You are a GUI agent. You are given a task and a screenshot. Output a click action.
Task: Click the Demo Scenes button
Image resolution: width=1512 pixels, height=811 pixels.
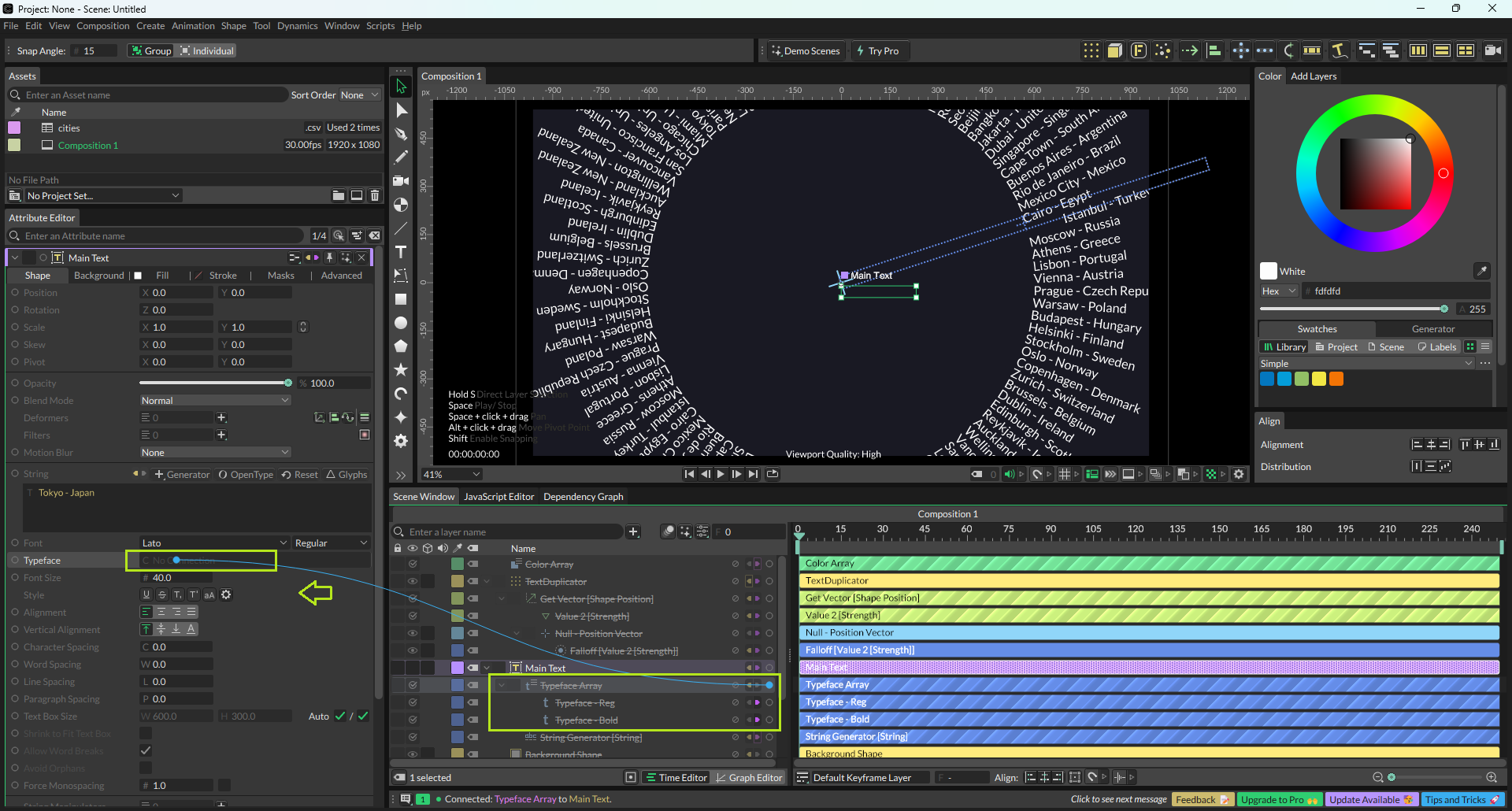point(806,51)
